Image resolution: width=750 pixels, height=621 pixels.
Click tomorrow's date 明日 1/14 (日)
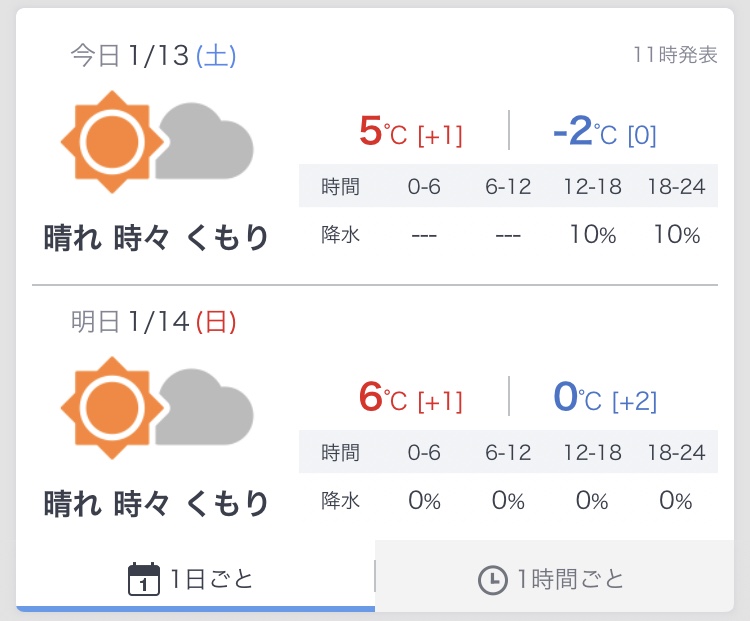click(x=153, y=322)
